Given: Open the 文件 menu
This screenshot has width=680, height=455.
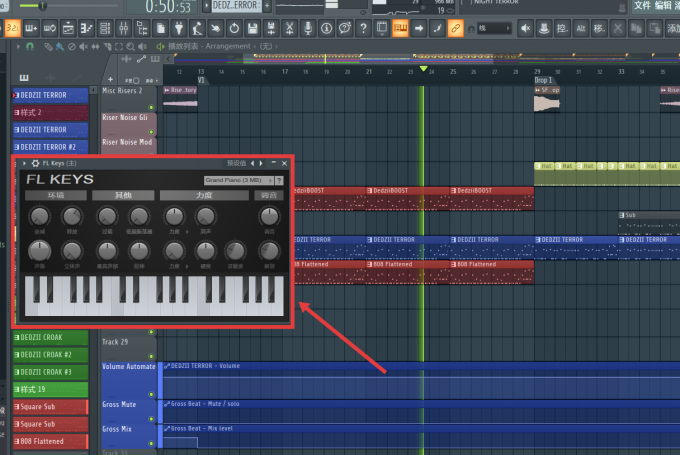Looking at the screenshot, I should tap(642, 5).
